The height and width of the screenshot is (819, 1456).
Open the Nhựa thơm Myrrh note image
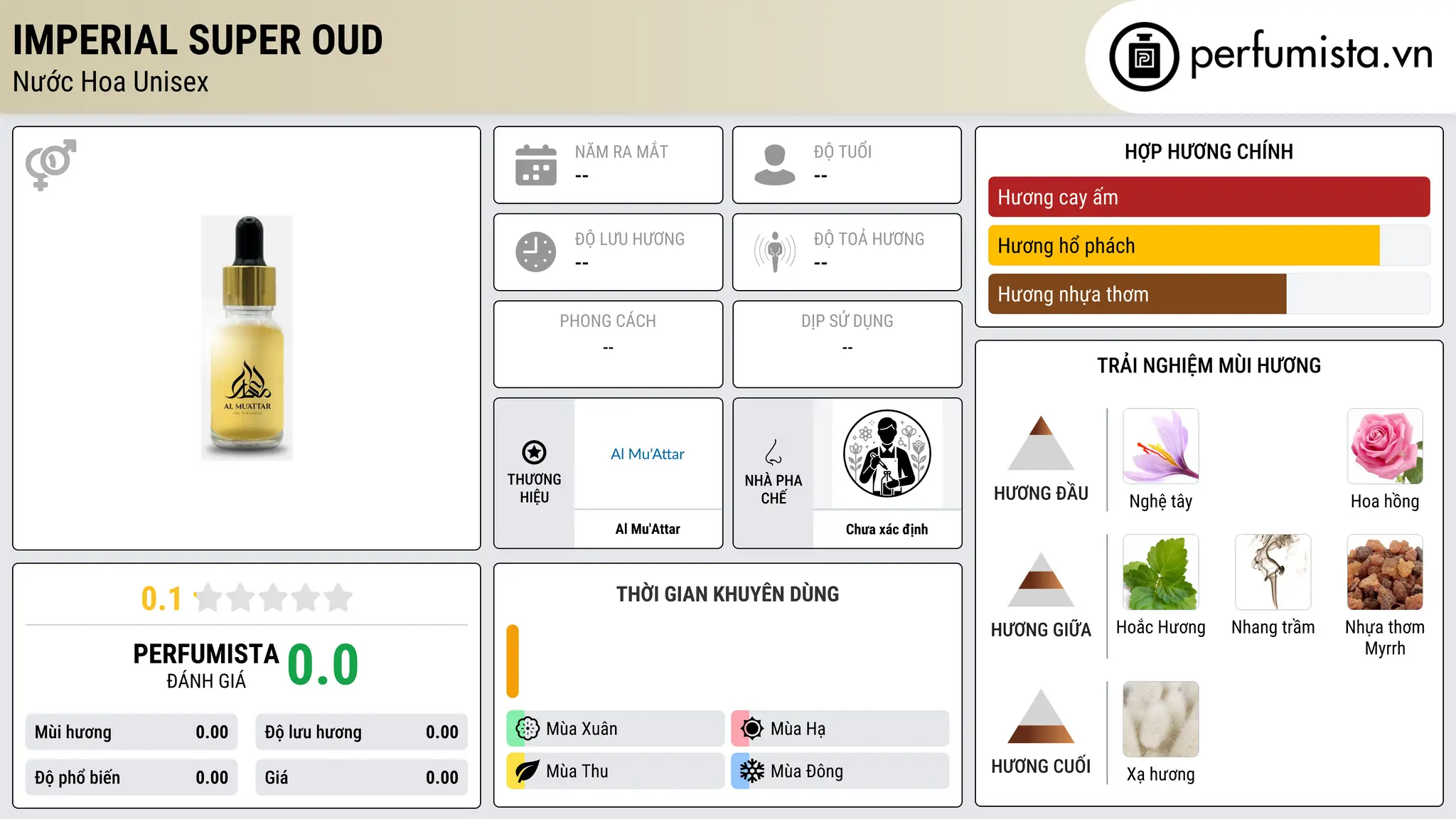pos(1385,572)
